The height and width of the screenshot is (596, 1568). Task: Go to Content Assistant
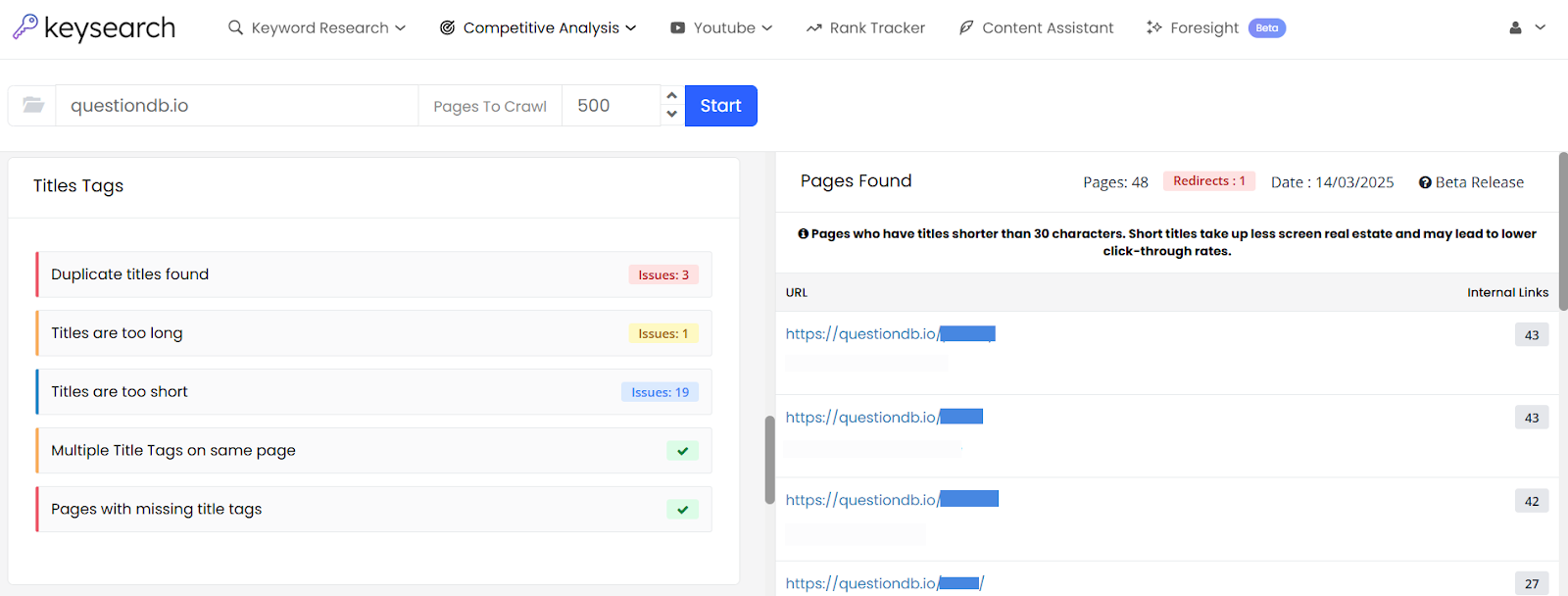(x=1036, y=27)
